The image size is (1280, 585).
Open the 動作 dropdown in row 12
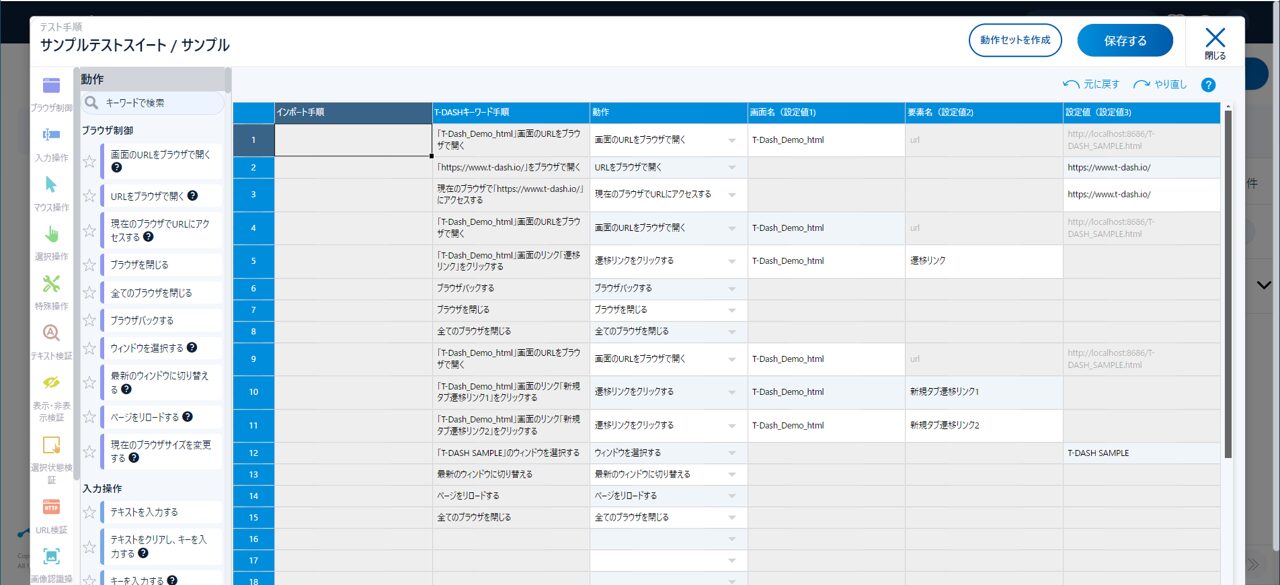pyautogui.click(x=732, y=453)
